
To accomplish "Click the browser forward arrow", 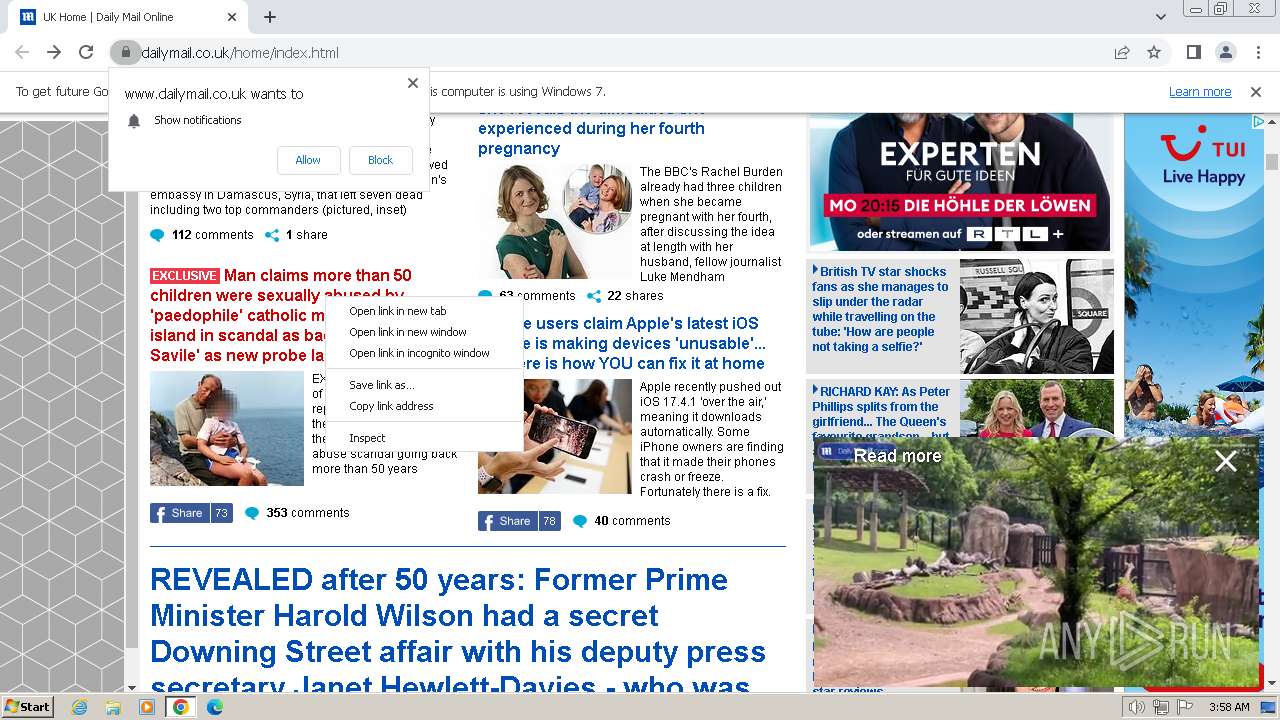I will click(54, 53).
